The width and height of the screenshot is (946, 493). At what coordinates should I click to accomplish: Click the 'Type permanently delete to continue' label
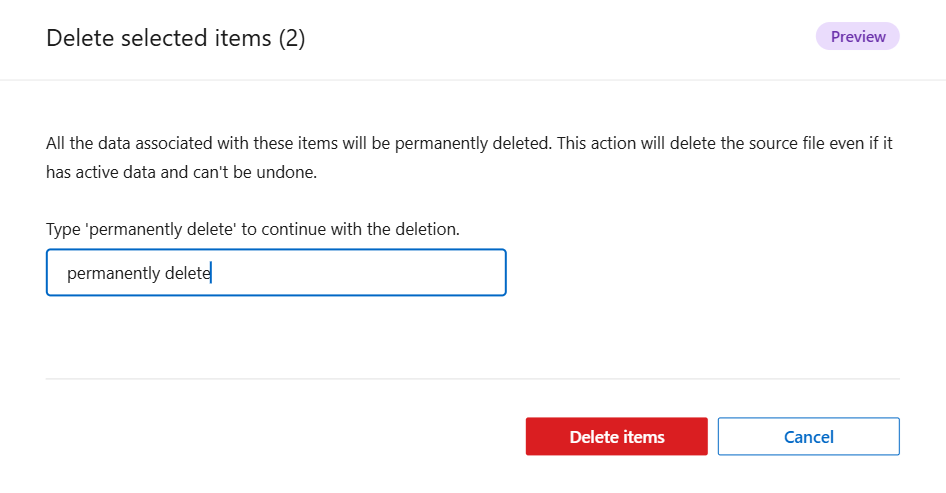252,229
